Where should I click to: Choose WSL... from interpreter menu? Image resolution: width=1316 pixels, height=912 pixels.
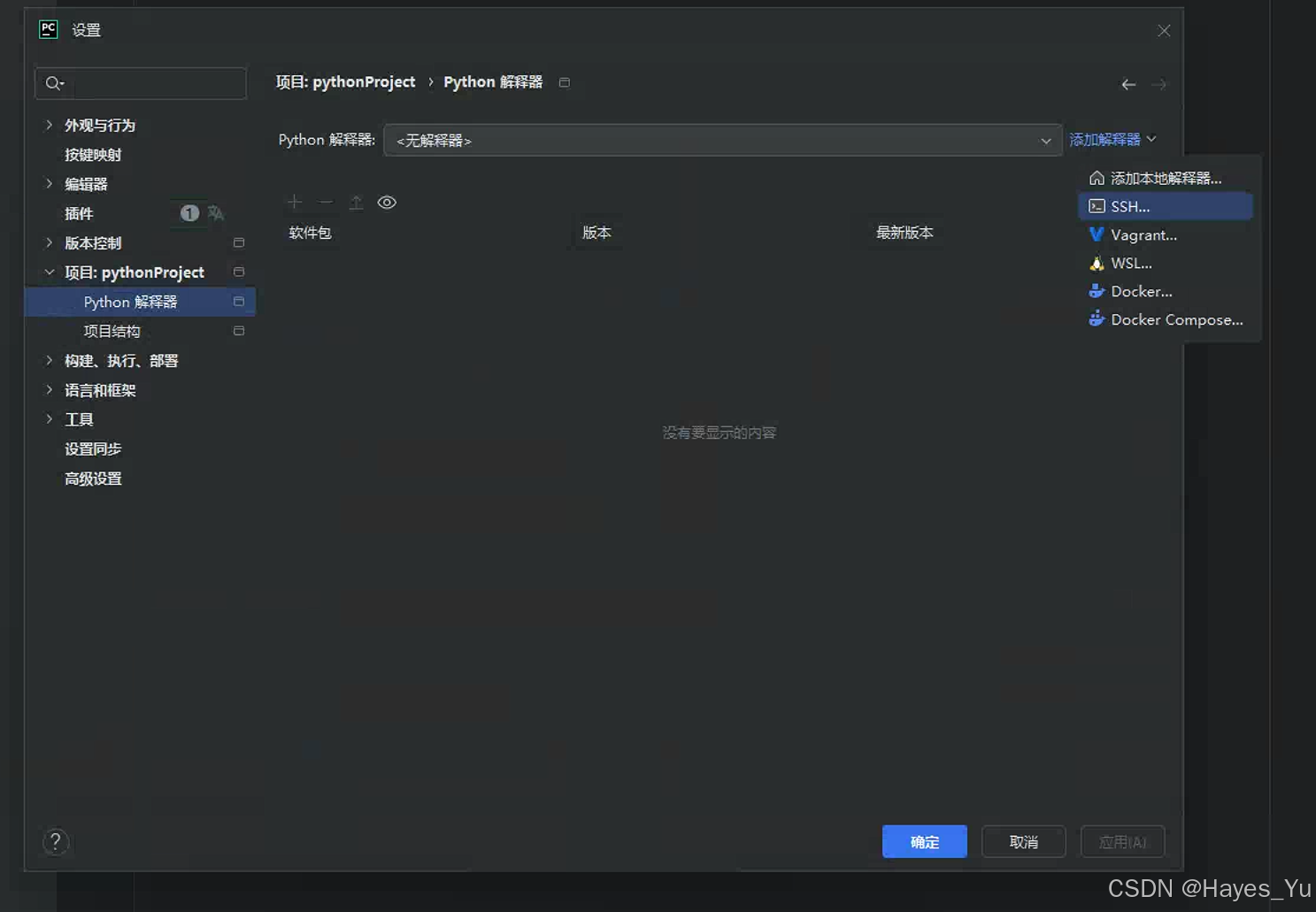(x=1166, y=263)
